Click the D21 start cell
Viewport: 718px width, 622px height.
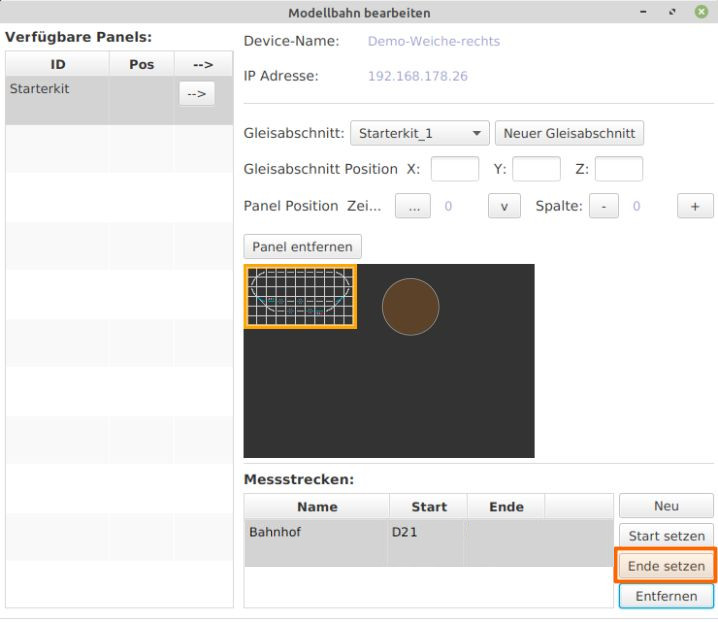pyautogui.click(x=428, y=543)
